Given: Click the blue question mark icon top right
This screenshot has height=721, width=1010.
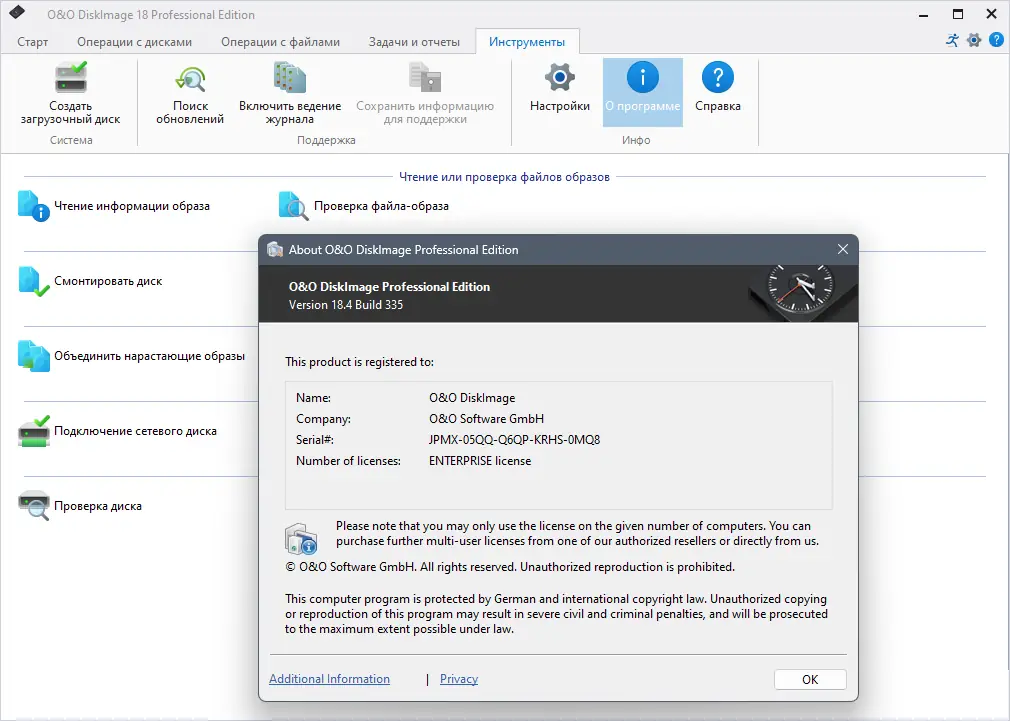Looking at the screenshot, I should coord(996,40).
